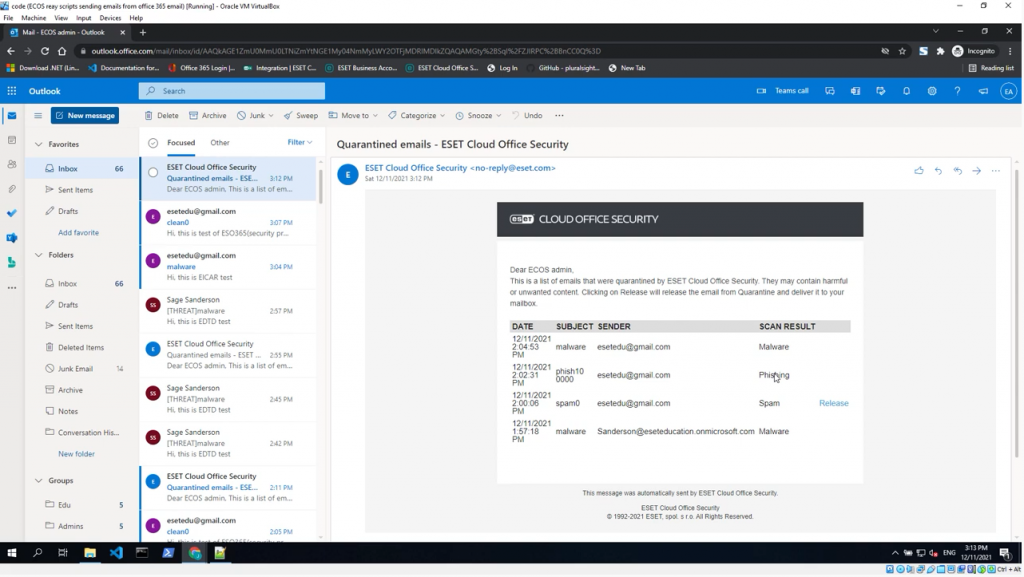The height and width of the screenshot is (577, 1024).
Task: Click Delete in the toolbar
Action: 161,116
